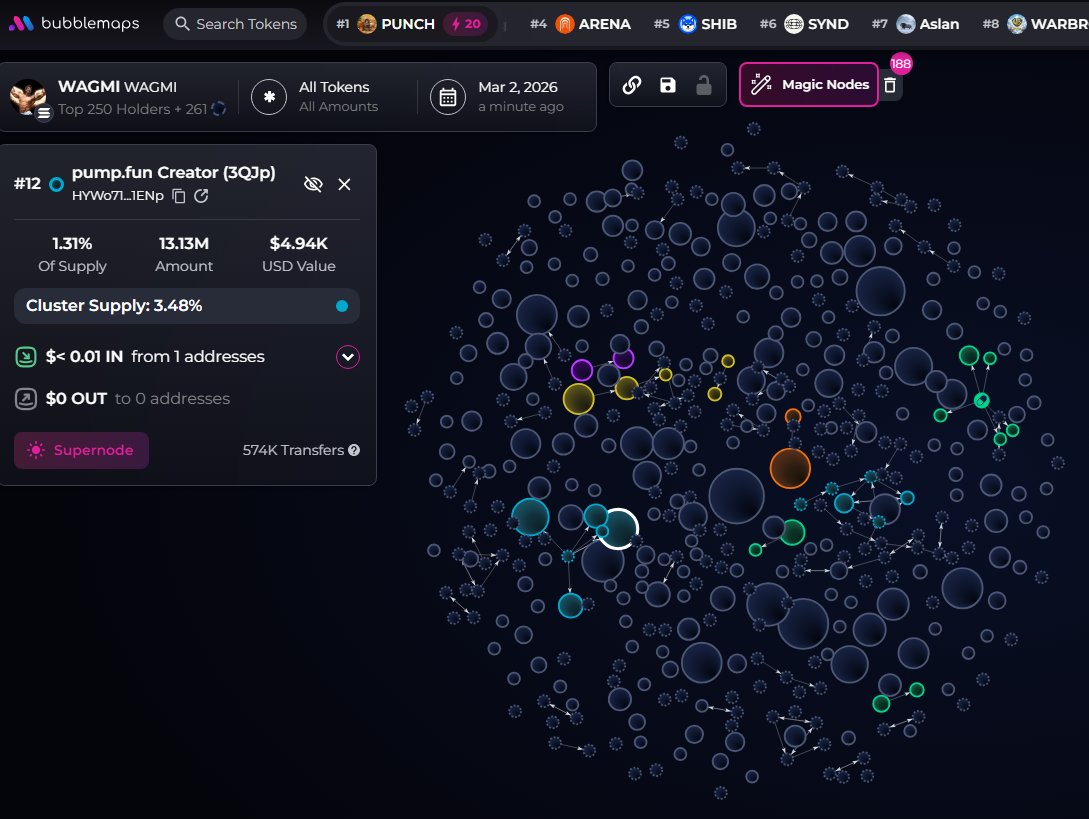Toggle the lock icon
The height and width of the screenshot is (819, 1089).
coord(704,85)
